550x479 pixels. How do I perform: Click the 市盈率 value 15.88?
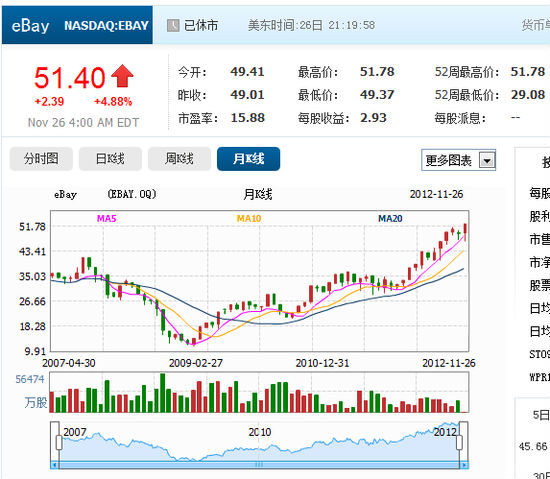[247, 118]
